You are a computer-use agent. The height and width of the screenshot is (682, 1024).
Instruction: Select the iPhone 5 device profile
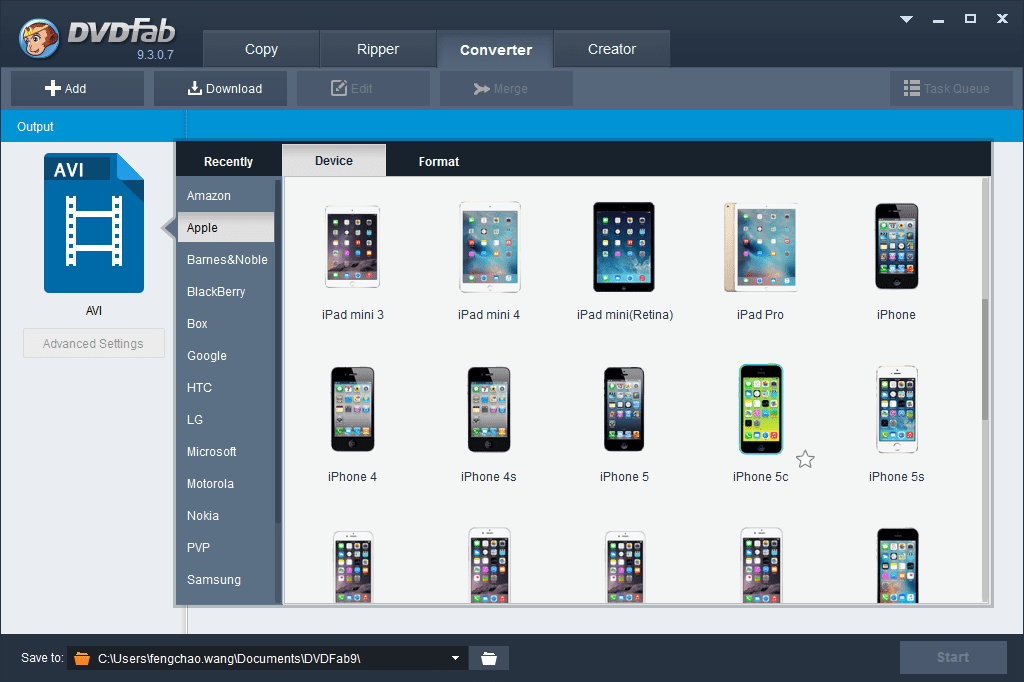coord(624,425)
